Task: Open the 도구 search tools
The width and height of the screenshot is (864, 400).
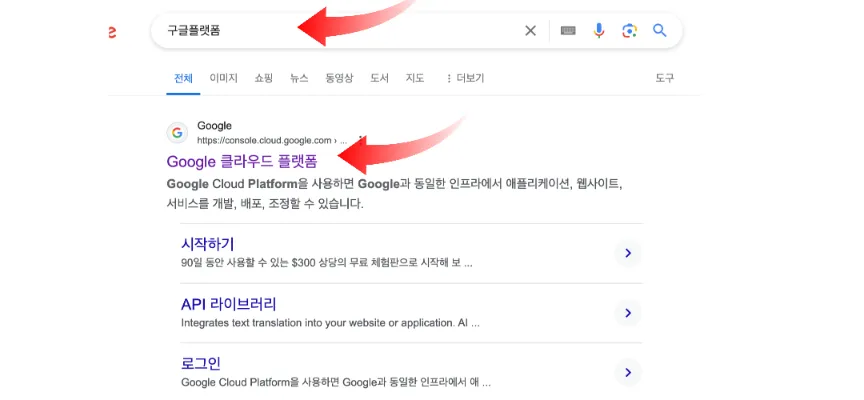Action: [x=665, y=78]
